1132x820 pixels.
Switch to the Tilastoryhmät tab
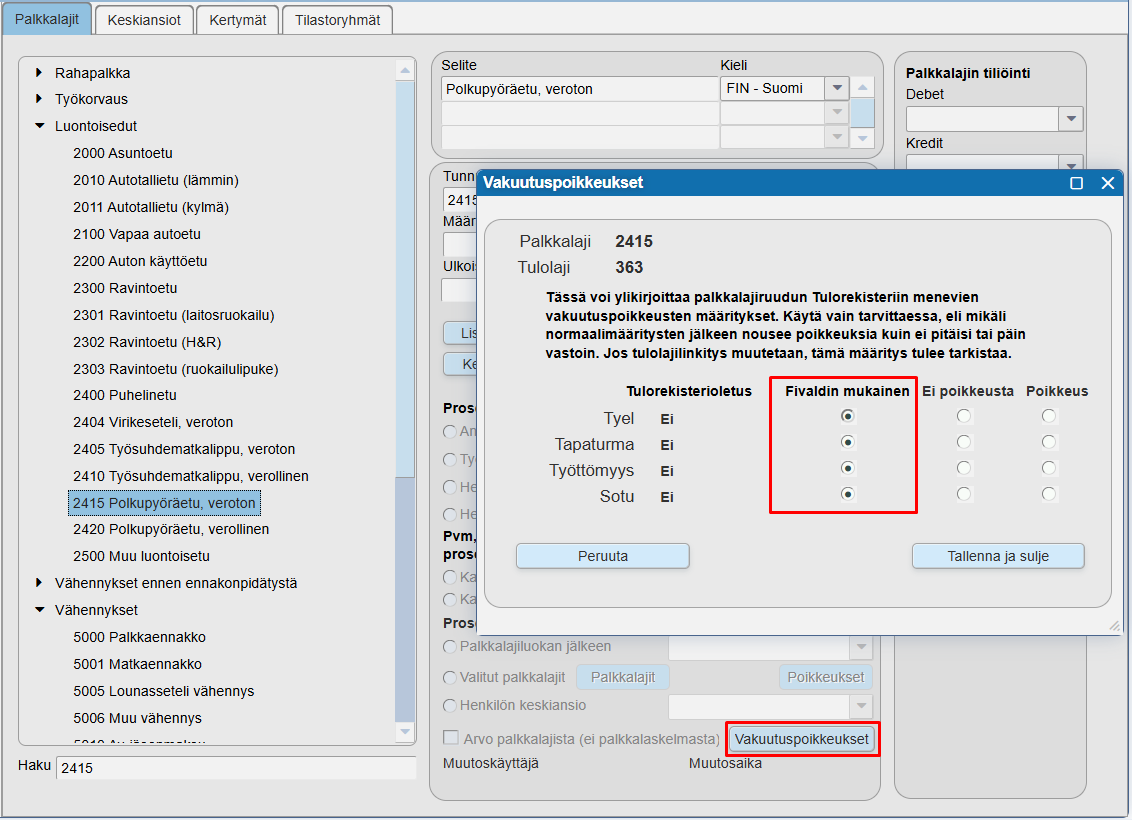point(337,20)
